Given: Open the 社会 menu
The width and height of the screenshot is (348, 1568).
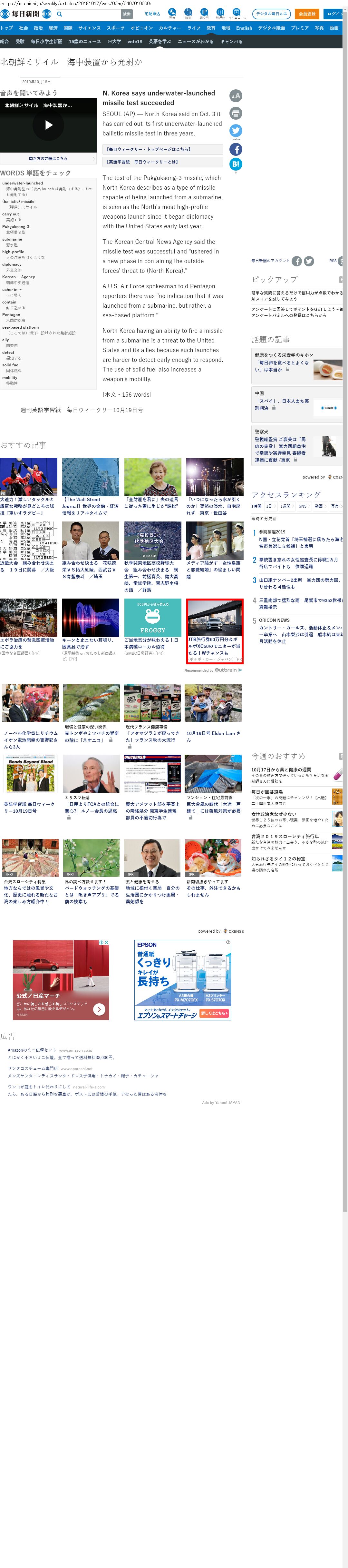Looking at the screenshot, I should pos(23,28).
